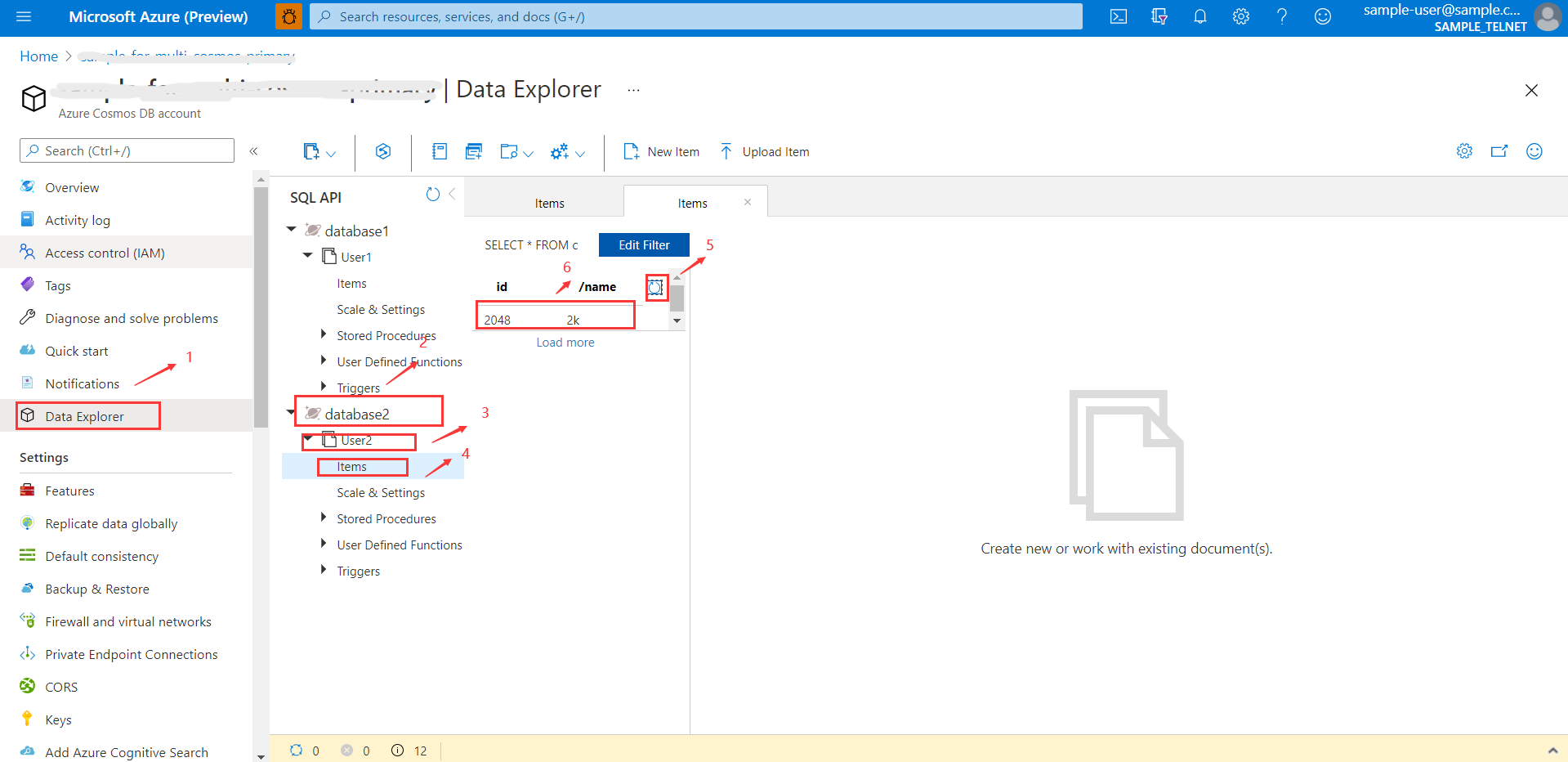Select Items under User1 container
The height and width of the screenshot is (762, 1568).
(351, 284)
